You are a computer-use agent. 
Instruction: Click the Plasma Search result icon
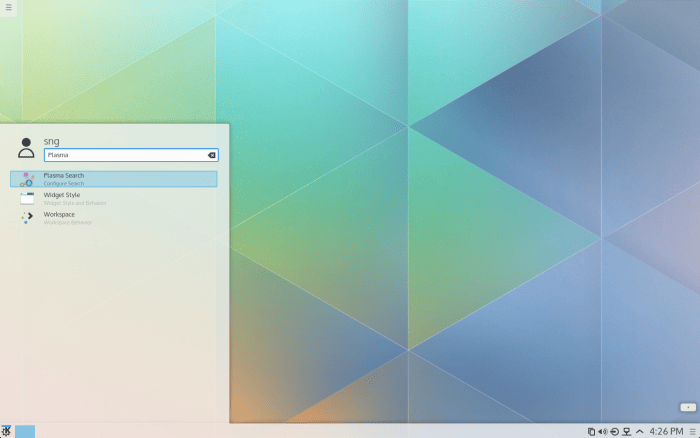pyautogui.click(x=27, y=179)
